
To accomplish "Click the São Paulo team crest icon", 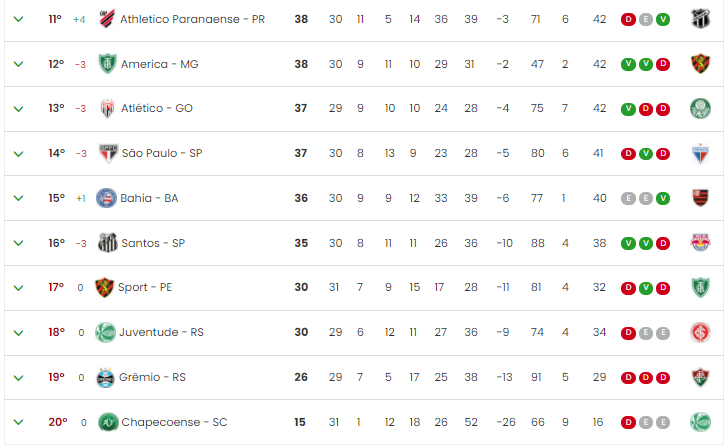I will coord(108,153).
